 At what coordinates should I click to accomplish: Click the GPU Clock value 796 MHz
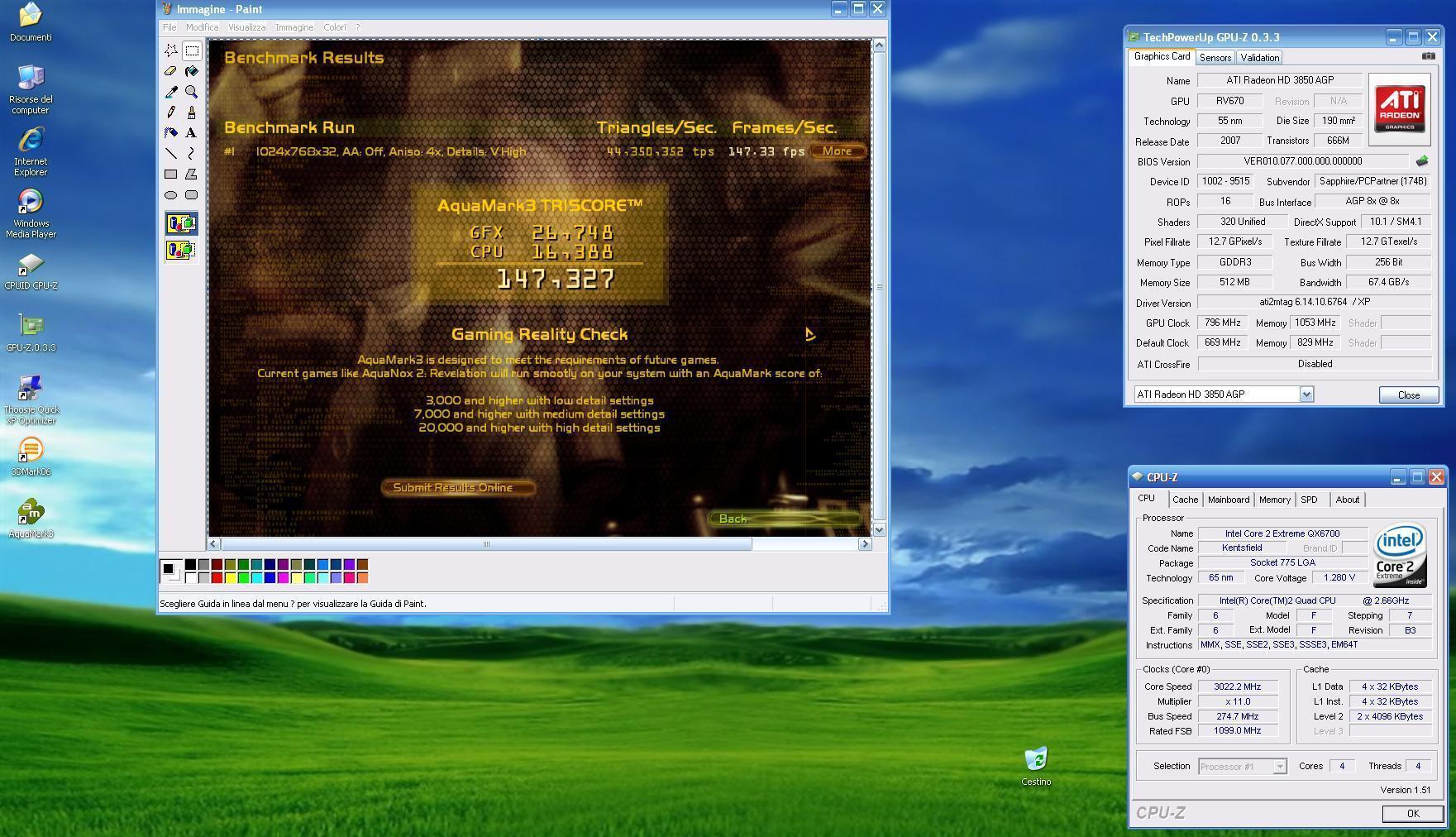[1222, 323]
